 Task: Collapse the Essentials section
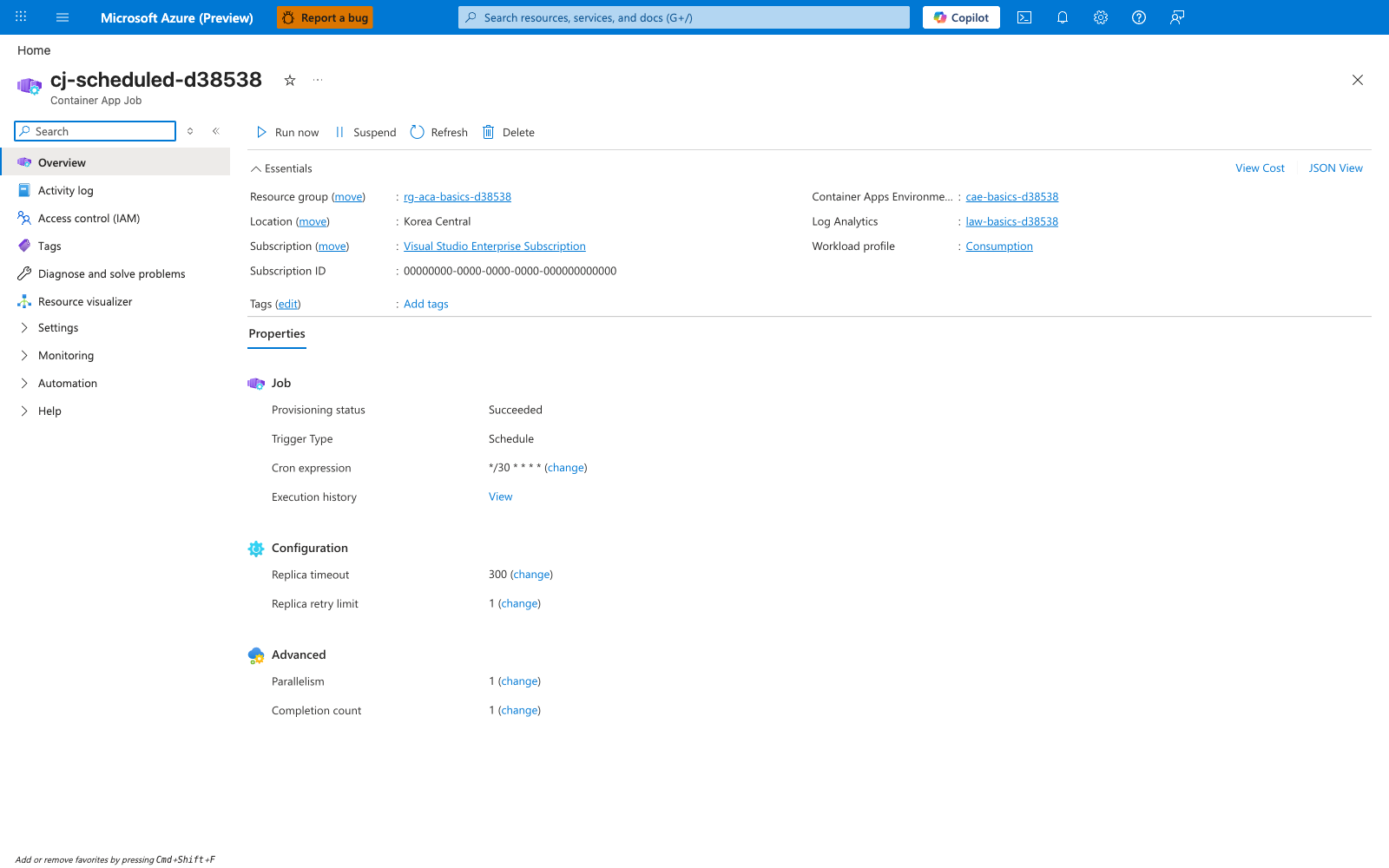(281, 168)
